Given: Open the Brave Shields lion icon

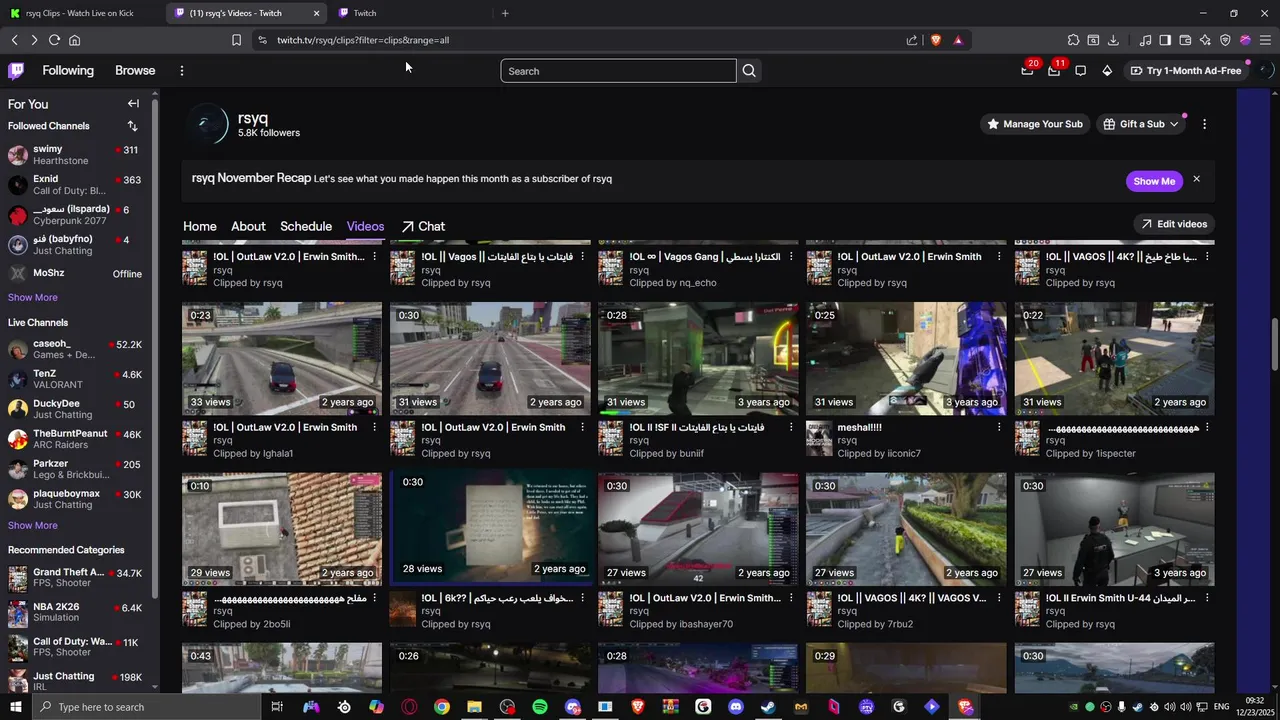Looking at the screenshot, I should (936, 40).
